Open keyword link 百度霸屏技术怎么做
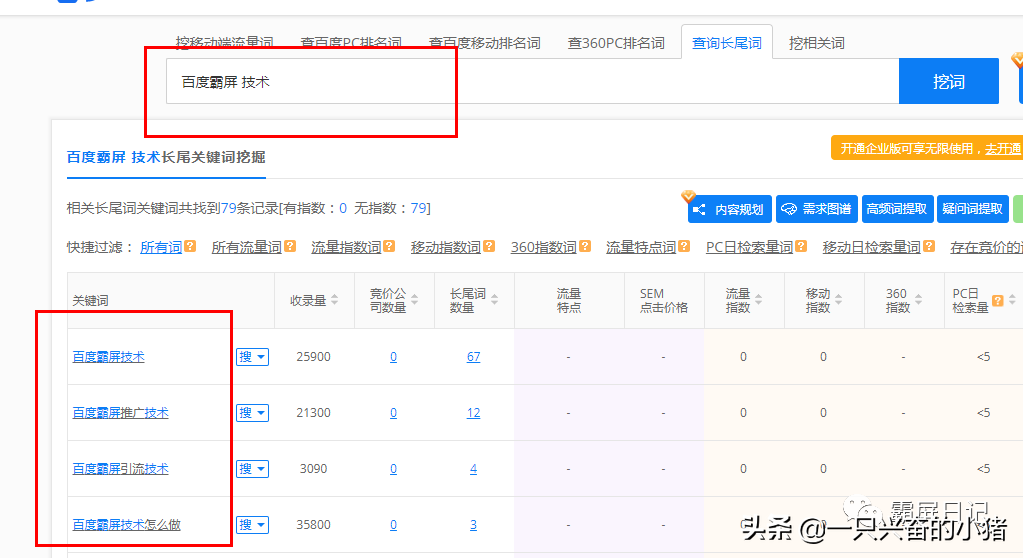This screenshot has width=1023, height=558. tap(126, 525)
